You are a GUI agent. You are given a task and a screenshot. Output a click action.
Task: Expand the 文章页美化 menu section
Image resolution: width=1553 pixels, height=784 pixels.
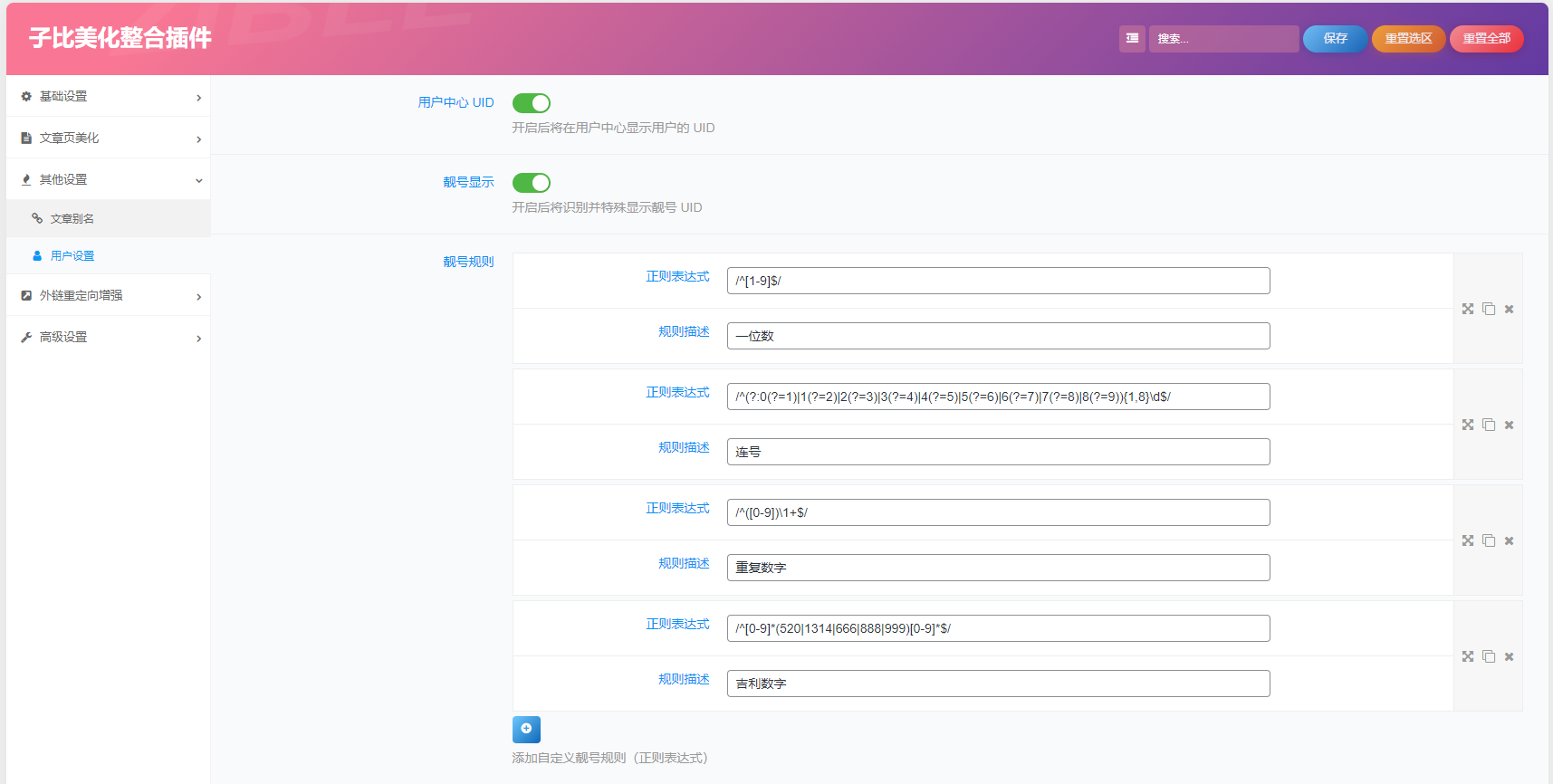pos(109,138)
